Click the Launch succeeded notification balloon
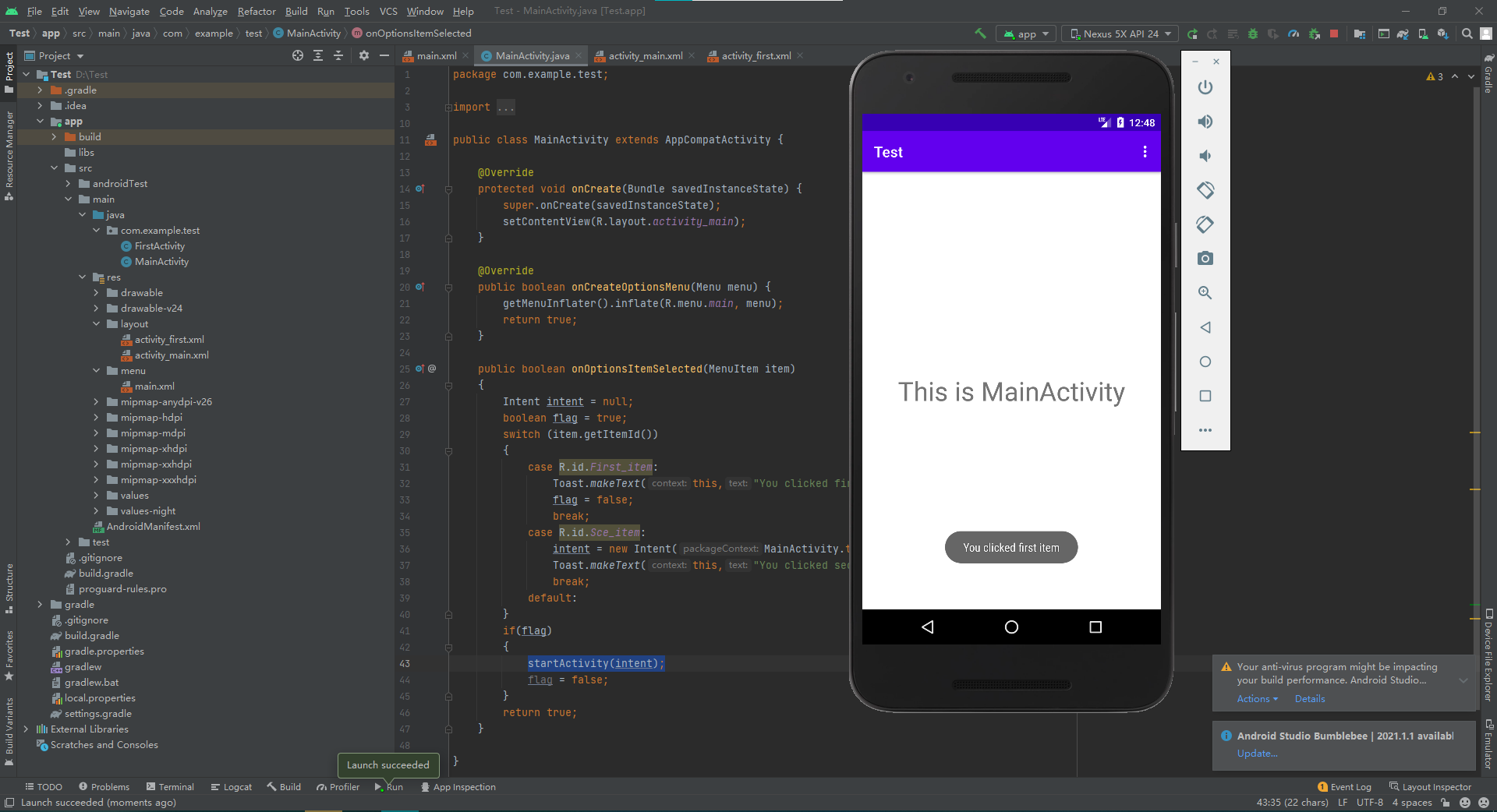Viewport: 1497px width, 812px height. pyautogui.click(x=388, y=765)
